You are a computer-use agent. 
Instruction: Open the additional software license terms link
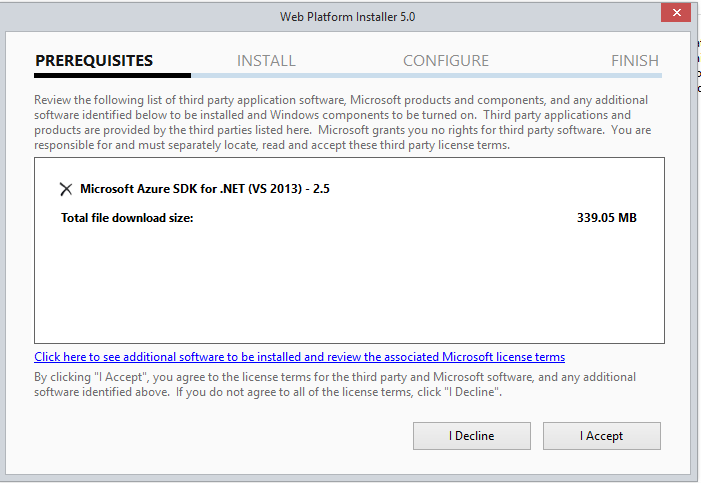(x=299, y=357)
